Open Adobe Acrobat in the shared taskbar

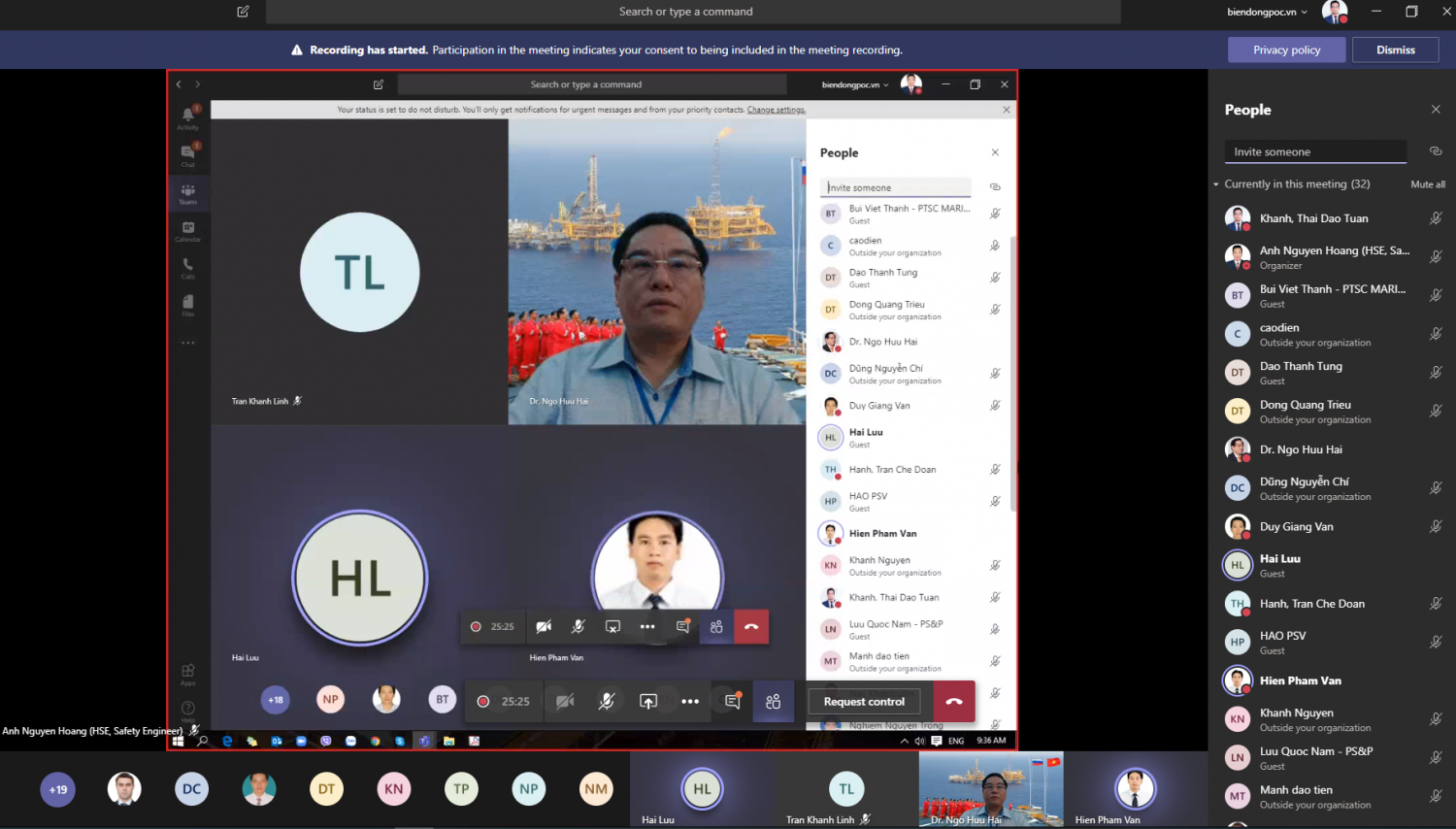(x=474, y=741)
